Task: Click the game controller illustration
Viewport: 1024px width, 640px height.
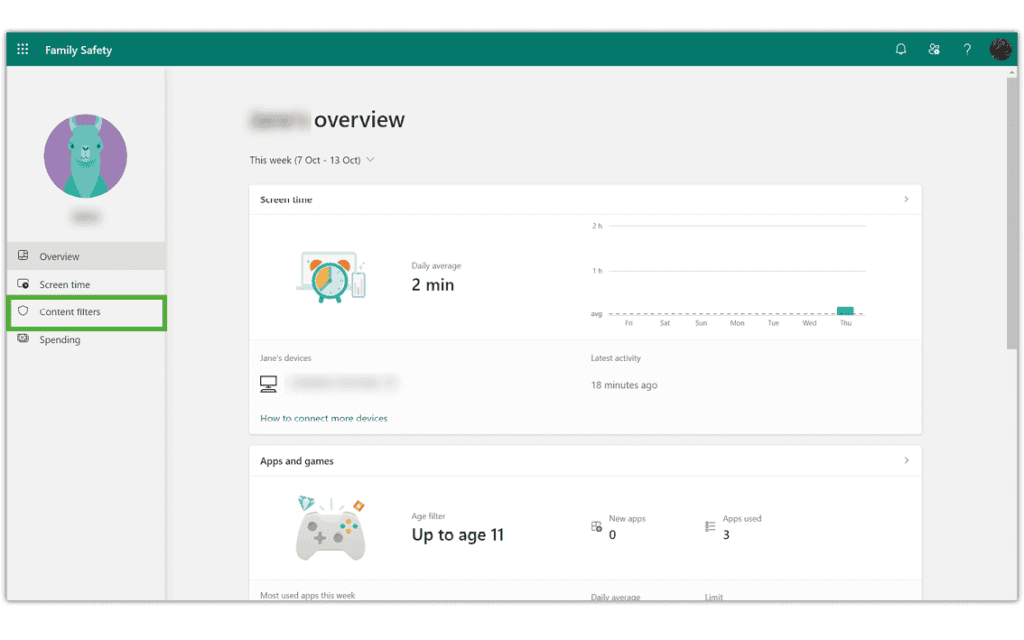Action: 331,530
